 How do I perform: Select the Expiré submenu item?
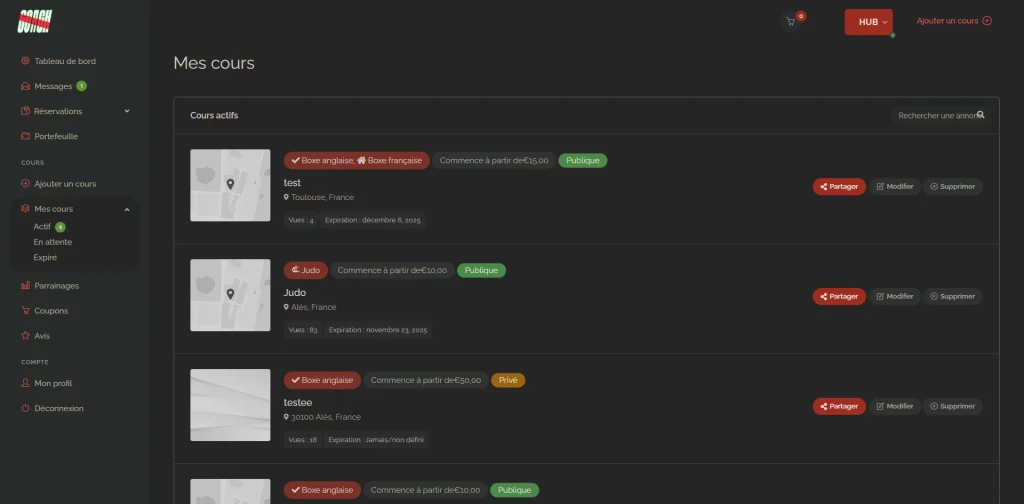tap(45, 257)
